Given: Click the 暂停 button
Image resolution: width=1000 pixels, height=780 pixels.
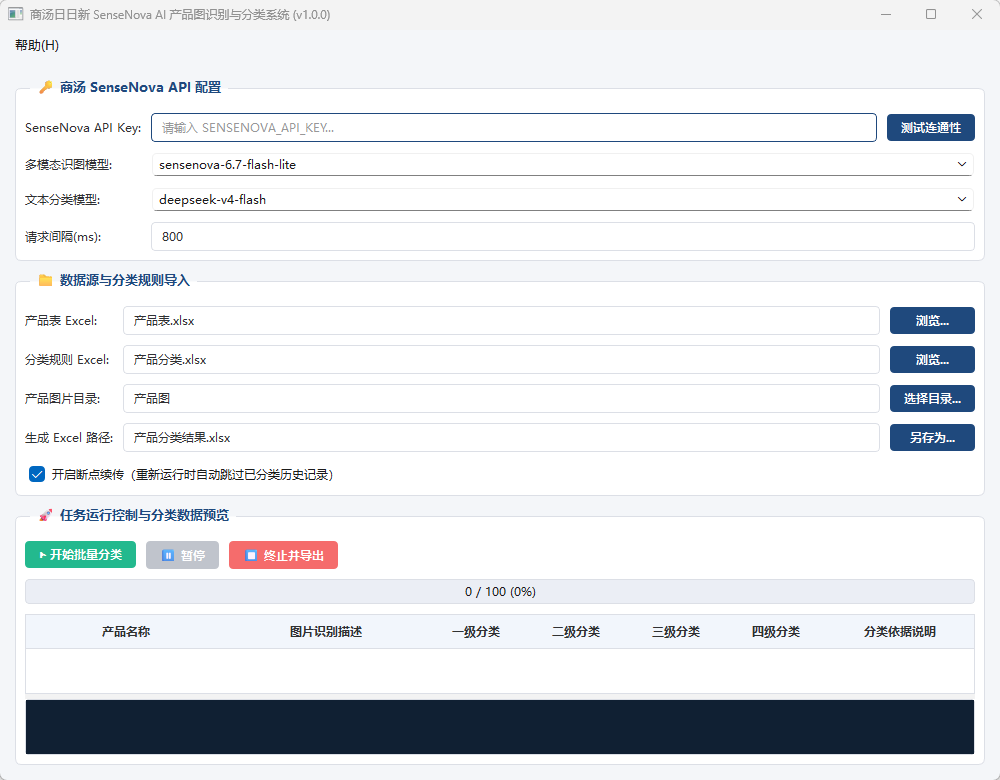Looking at the screenshot, I should click(182, 555).
